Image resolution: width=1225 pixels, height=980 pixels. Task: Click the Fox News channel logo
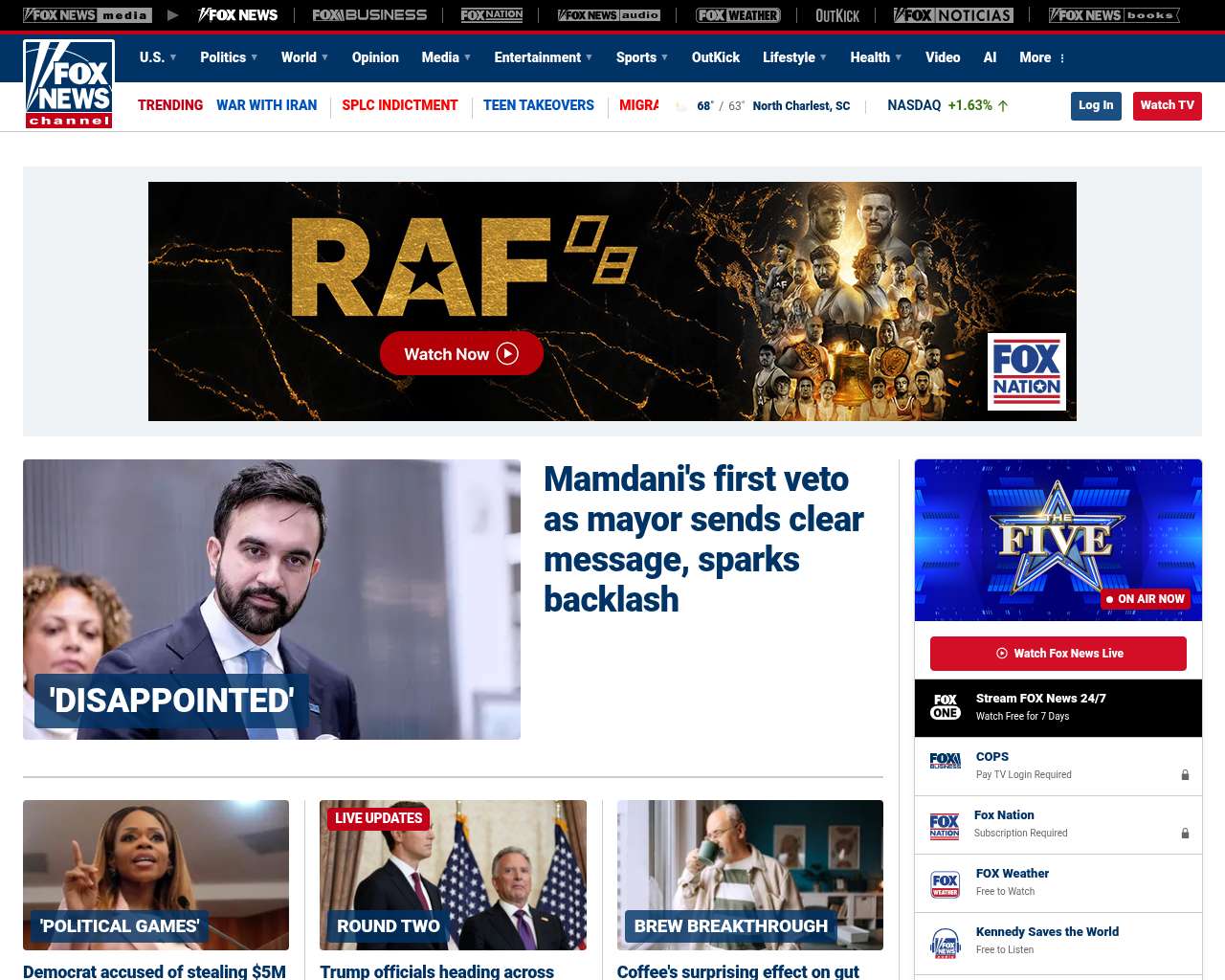(69, 84)
